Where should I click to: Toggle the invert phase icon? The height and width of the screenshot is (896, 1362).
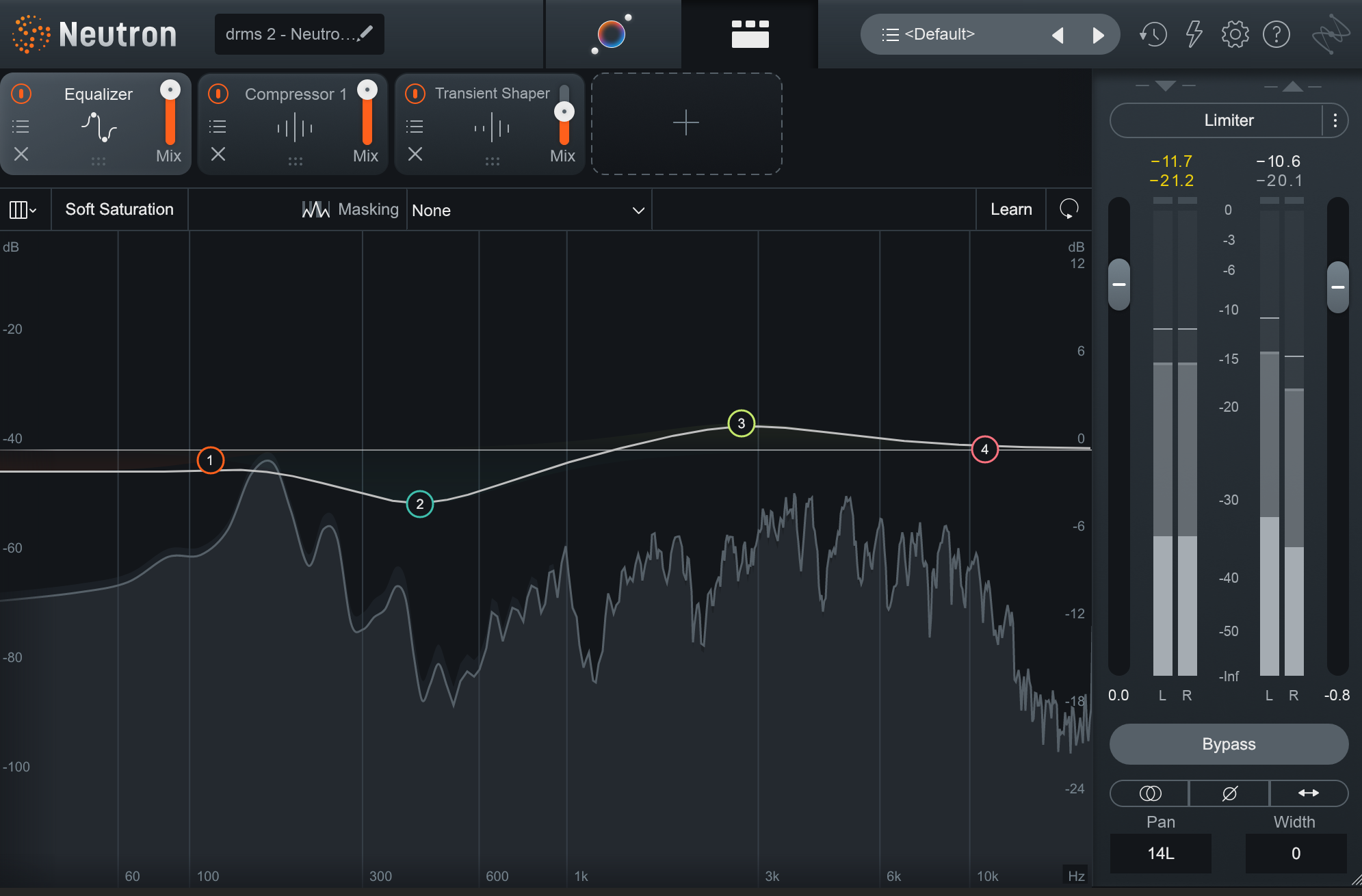1229,793
